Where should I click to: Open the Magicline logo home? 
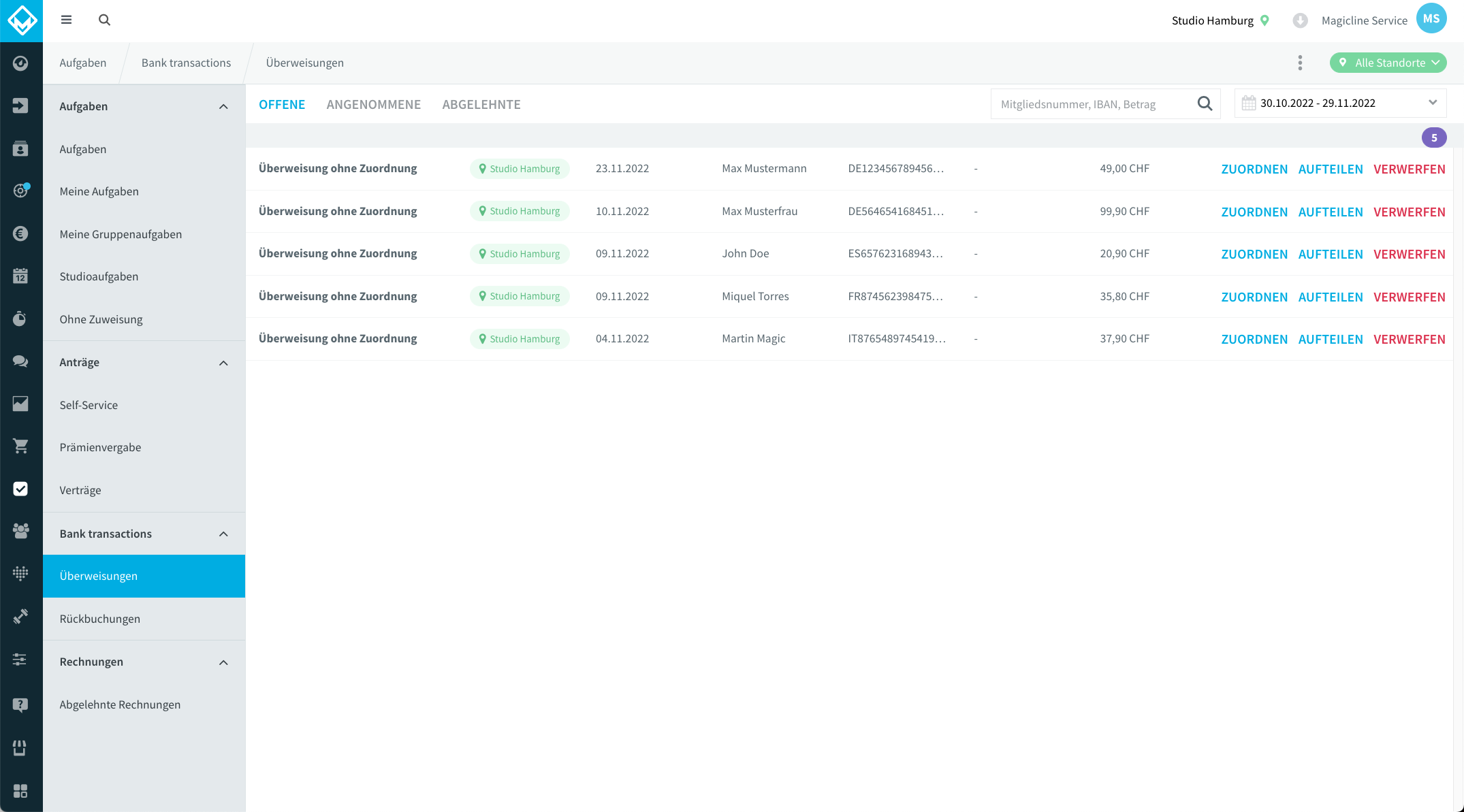click(x=21, y=20)
